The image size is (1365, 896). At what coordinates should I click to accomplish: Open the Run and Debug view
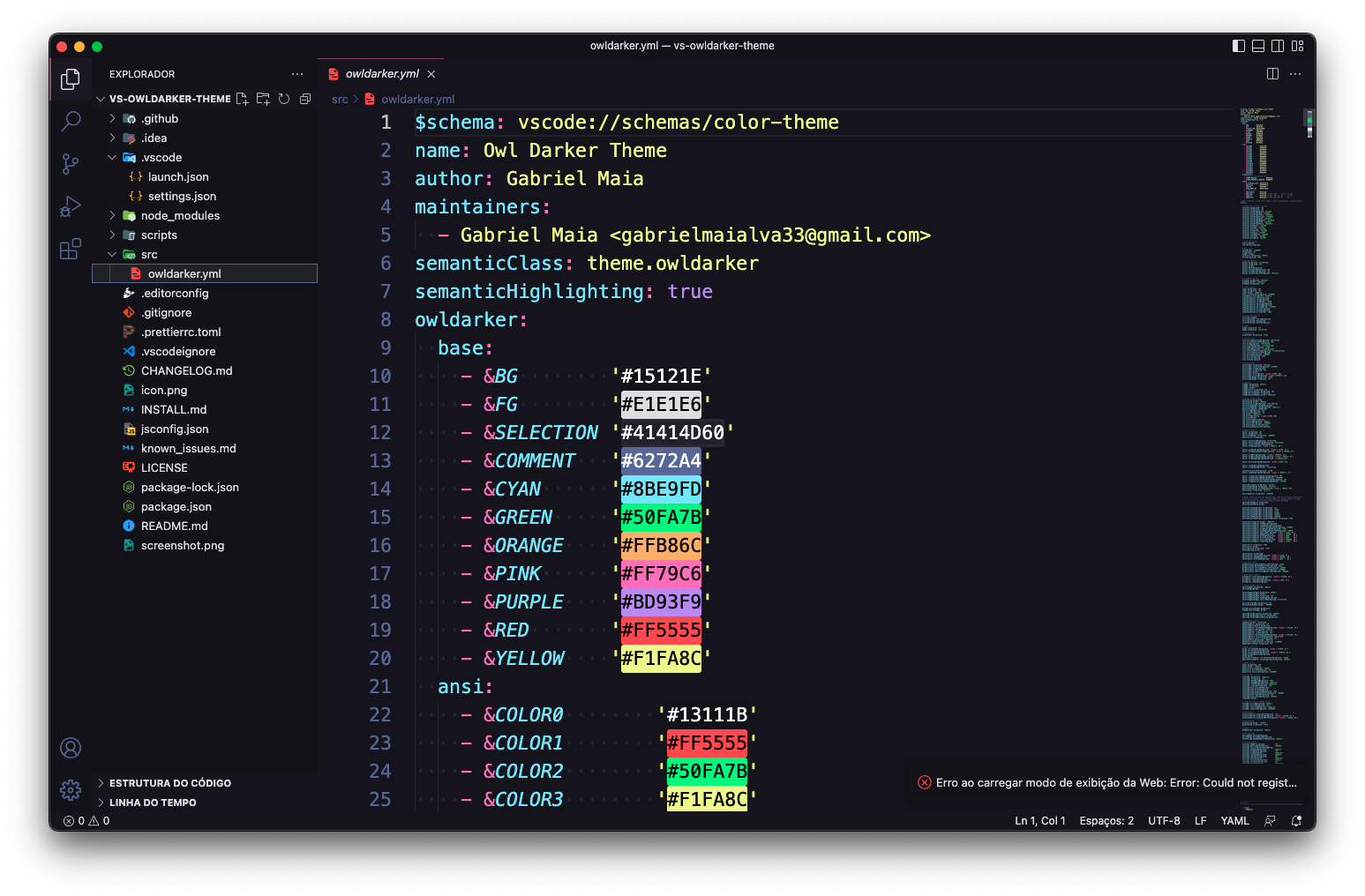(71, 206)
